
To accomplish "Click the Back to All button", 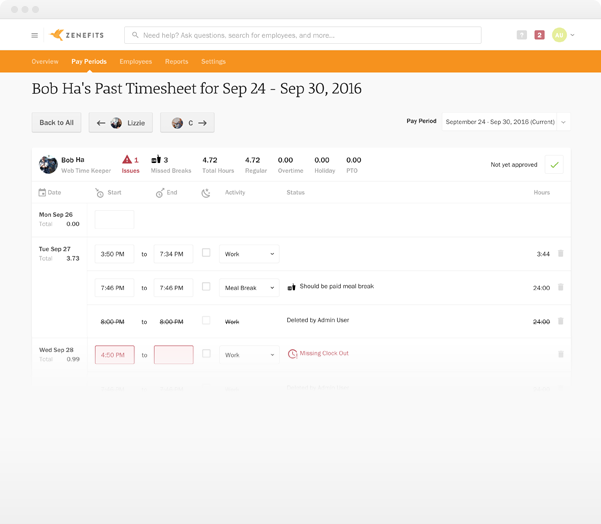I will coord(56,123).
